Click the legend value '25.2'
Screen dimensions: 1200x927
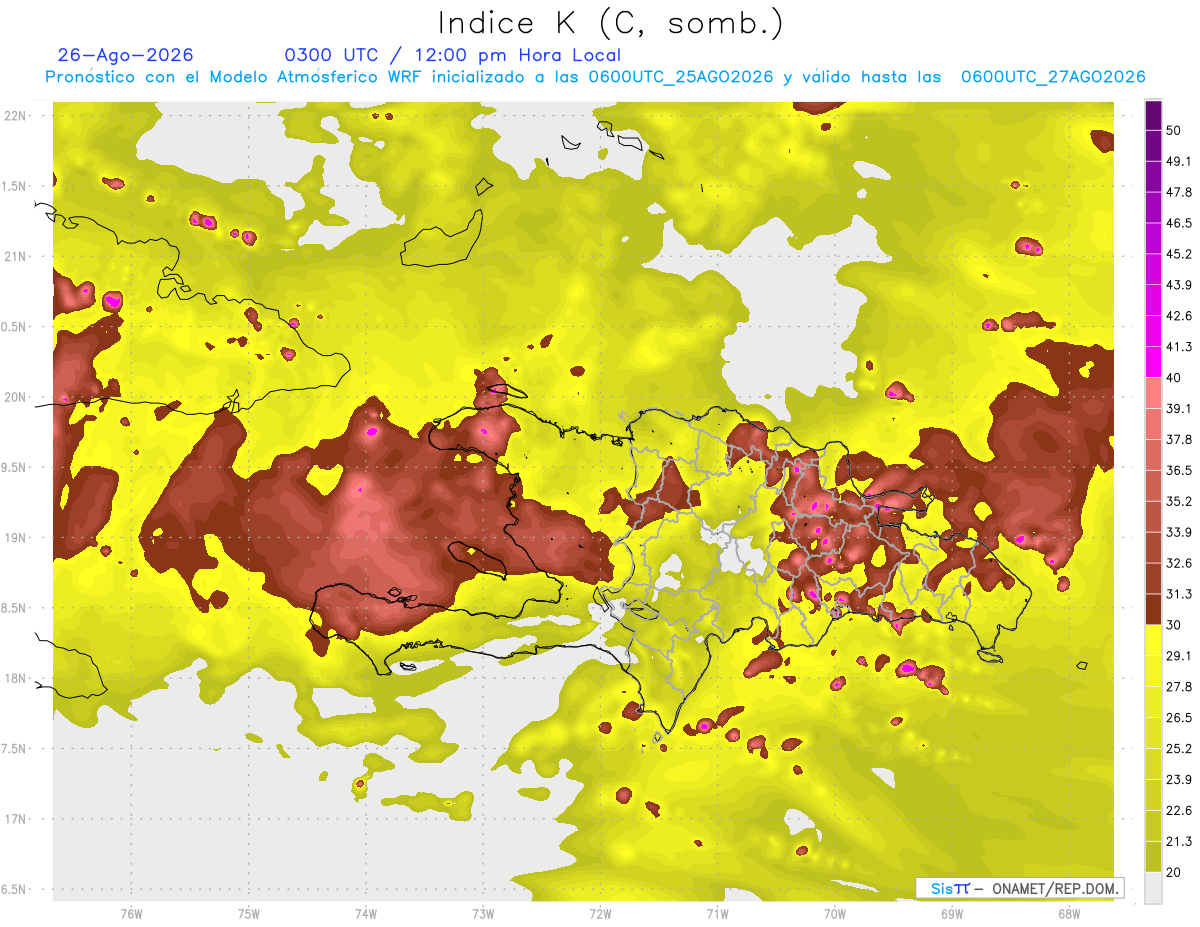pyautogui.click(x=1178, y=748)
